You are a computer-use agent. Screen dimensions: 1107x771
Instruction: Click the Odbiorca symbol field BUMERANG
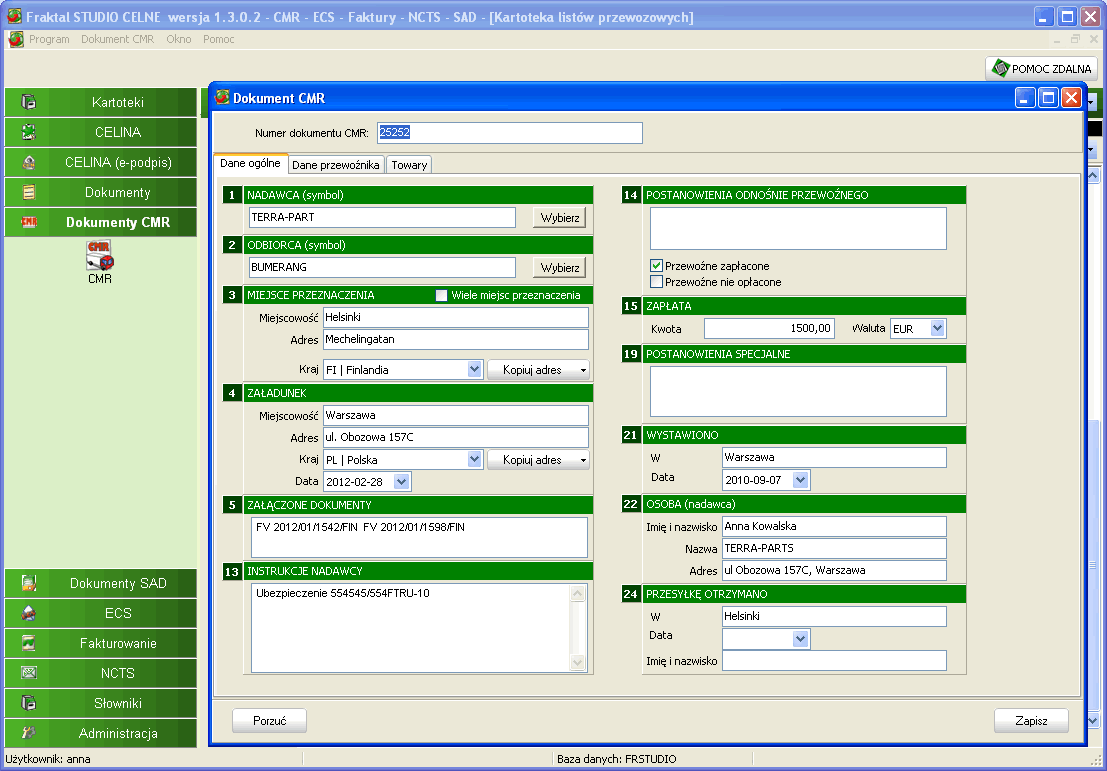[x=383, y=268]
